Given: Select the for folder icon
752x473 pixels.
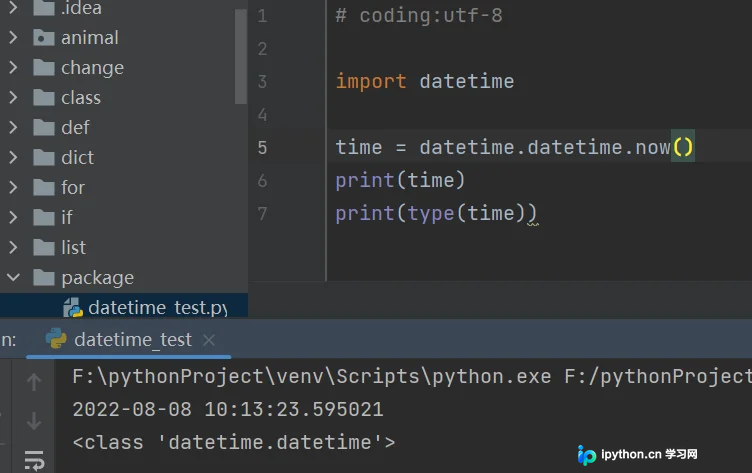Looking at the screenshot, I should click(x=44, y=188).
